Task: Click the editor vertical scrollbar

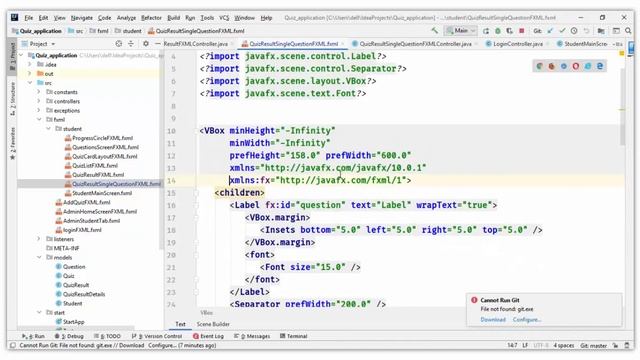Action: pyautogui.click(x=622, y=107)
